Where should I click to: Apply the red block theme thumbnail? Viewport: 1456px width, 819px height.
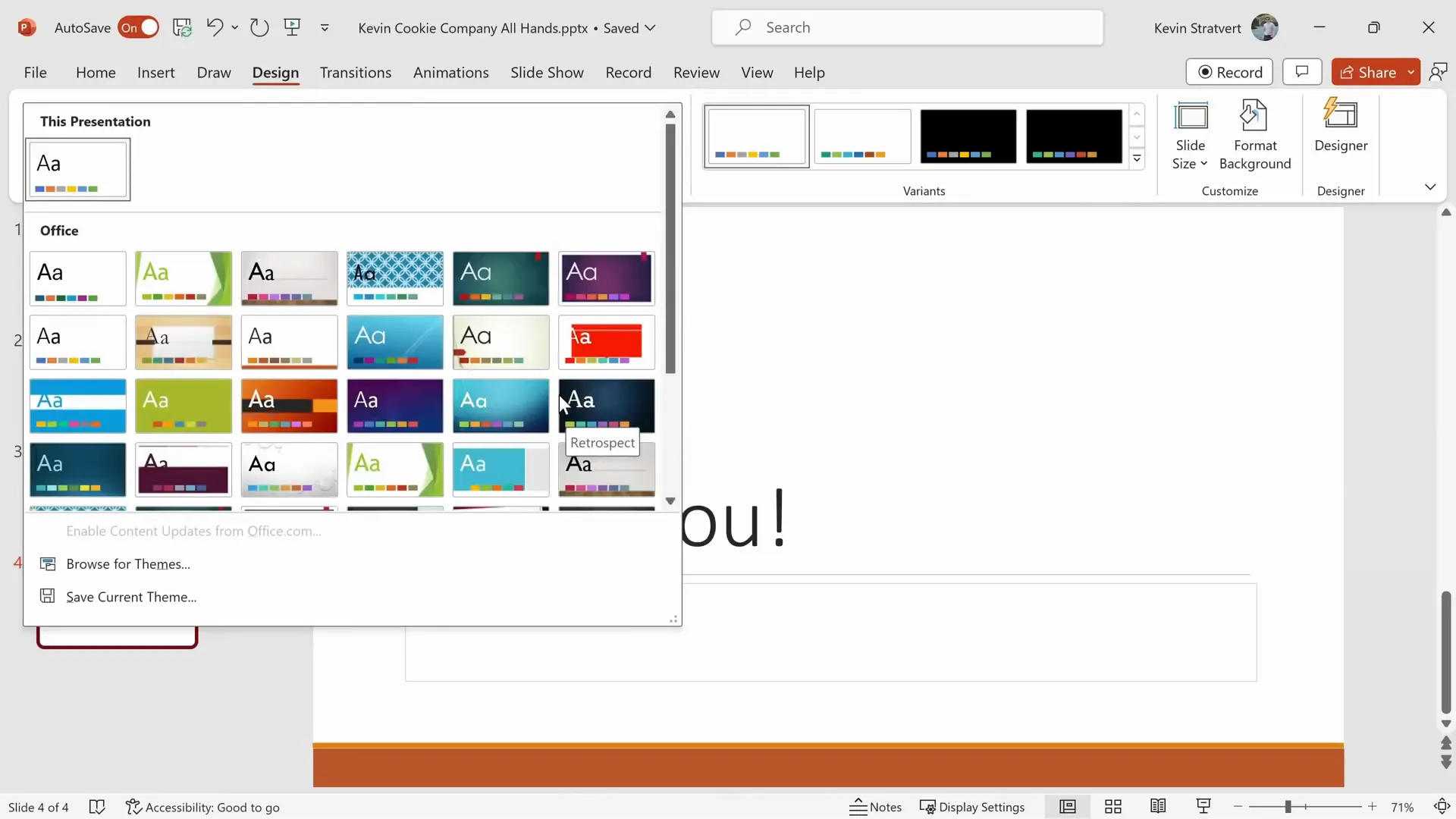607,343
